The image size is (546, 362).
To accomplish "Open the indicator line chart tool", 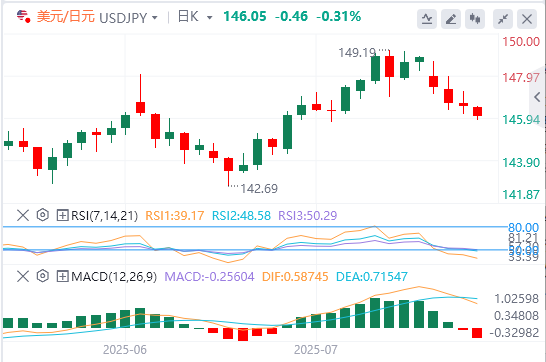I will 427,18.
